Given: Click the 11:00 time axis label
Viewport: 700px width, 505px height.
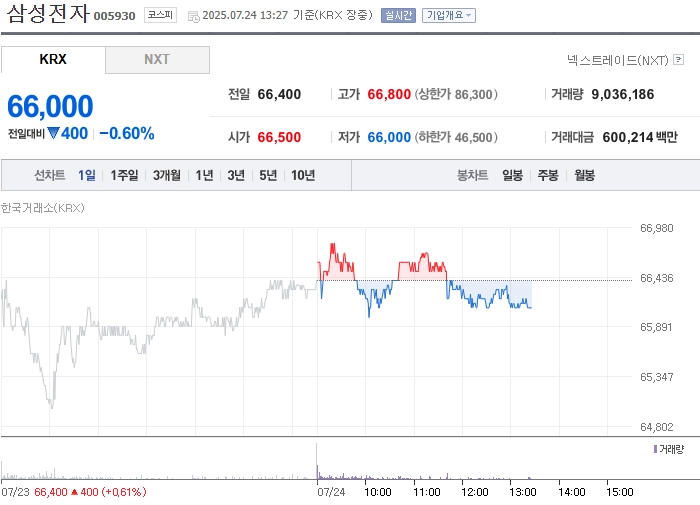Looking at the screenshot, I should [427, 492].
